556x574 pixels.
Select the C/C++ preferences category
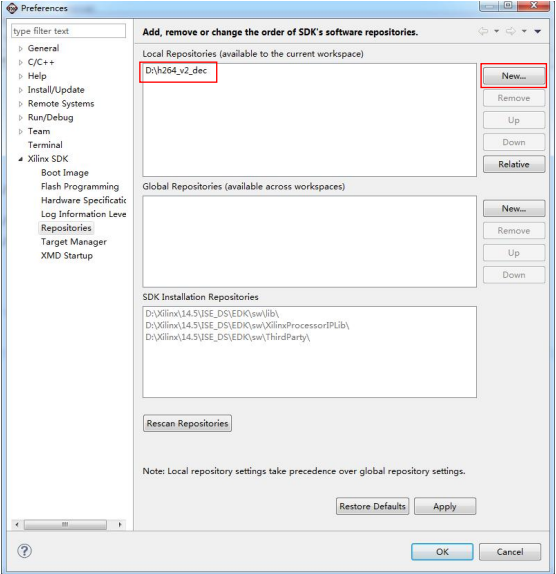click(41, 62)
